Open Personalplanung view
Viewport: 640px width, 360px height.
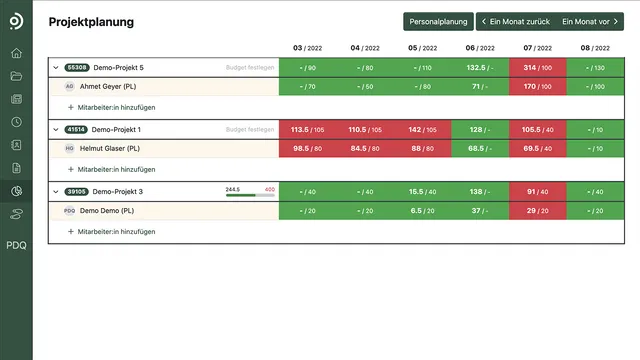tap(438, 22)
